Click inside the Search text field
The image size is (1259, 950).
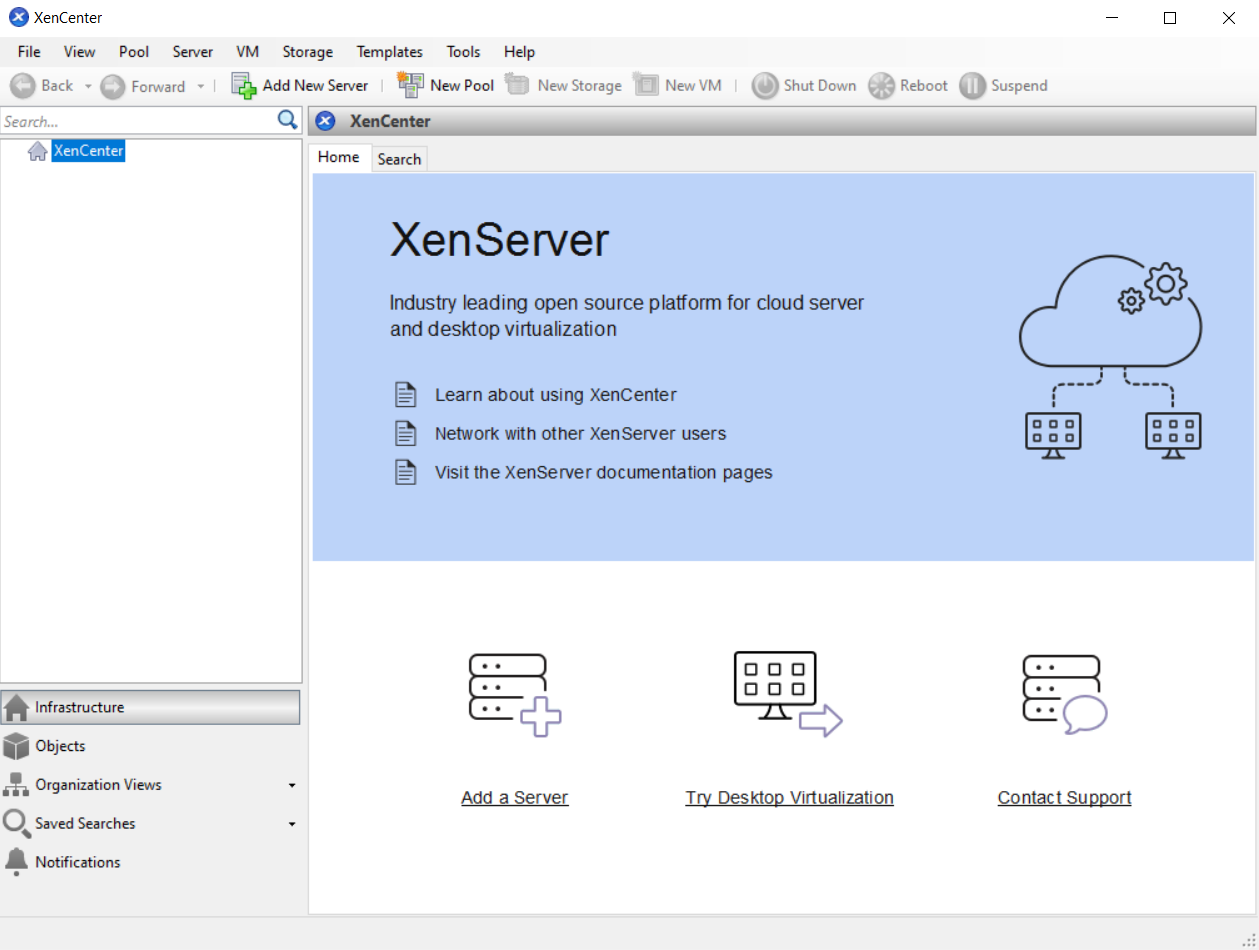click(130, 120)
